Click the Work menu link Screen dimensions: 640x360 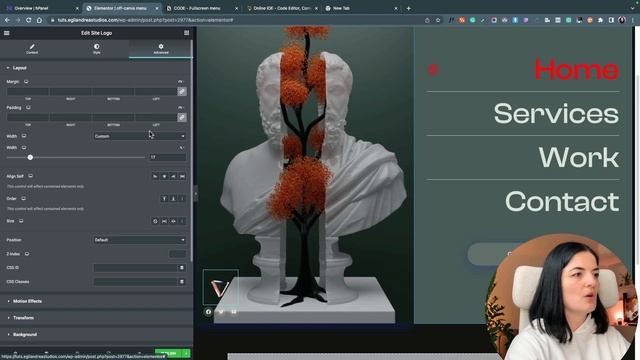click(579, 157)
